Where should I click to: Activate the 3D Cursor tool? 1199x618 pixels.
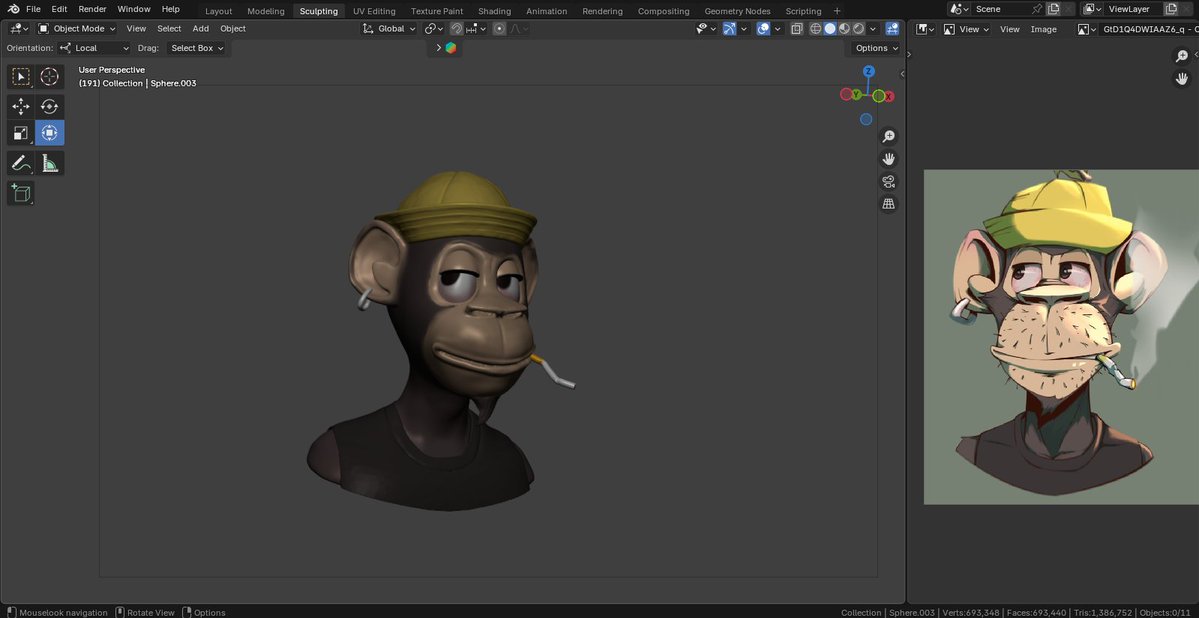[x=50, y=76]
